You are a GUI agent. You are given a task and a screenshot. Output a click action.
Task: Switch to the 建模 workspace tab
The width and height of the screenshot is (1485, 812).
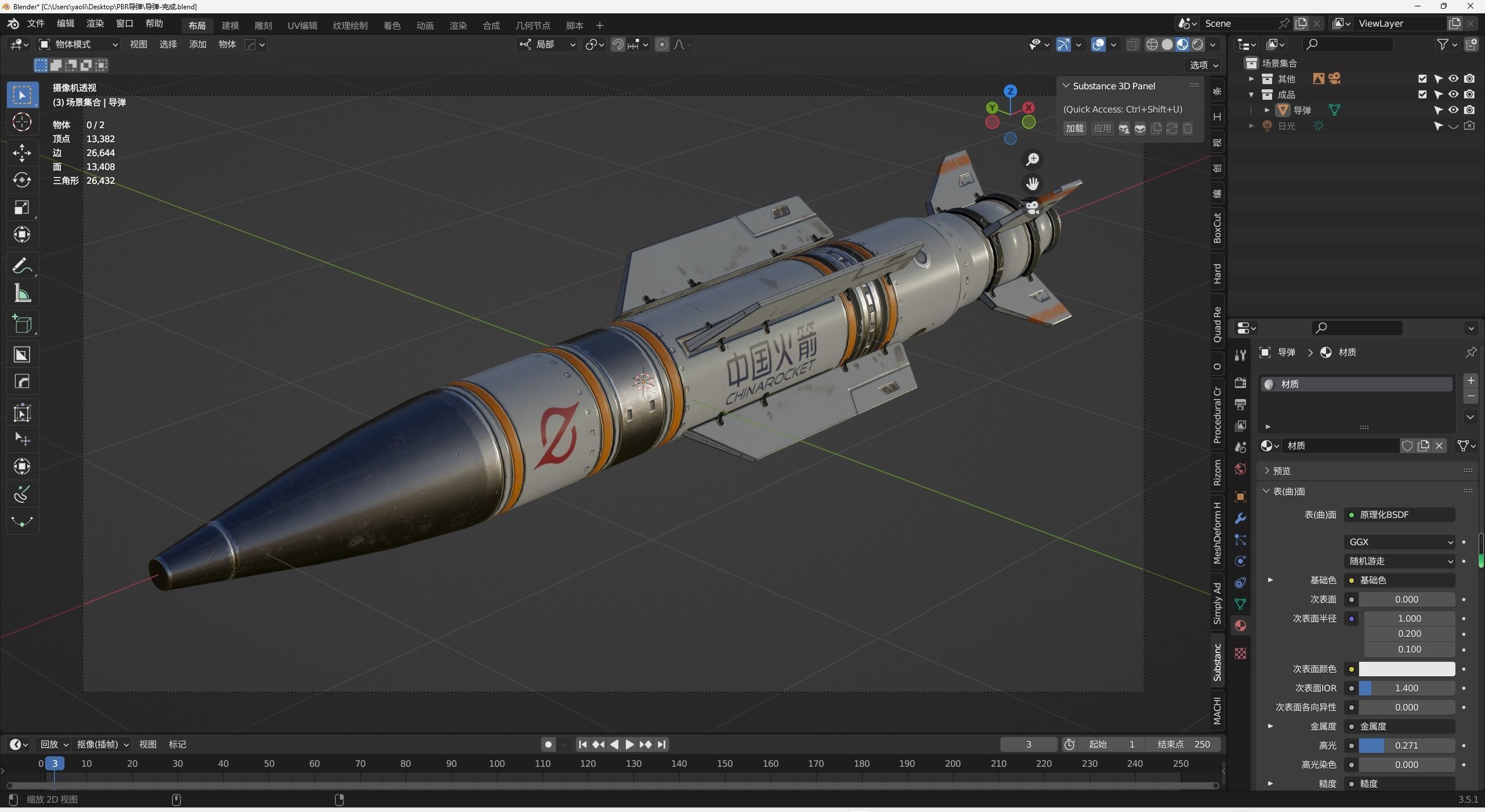230,26
